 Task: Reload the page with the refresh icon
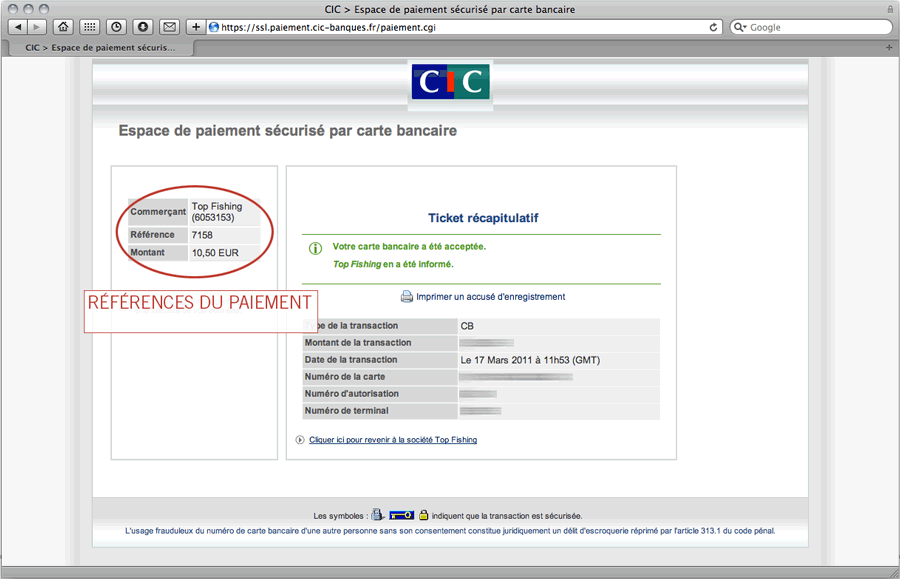click(713, 27)
